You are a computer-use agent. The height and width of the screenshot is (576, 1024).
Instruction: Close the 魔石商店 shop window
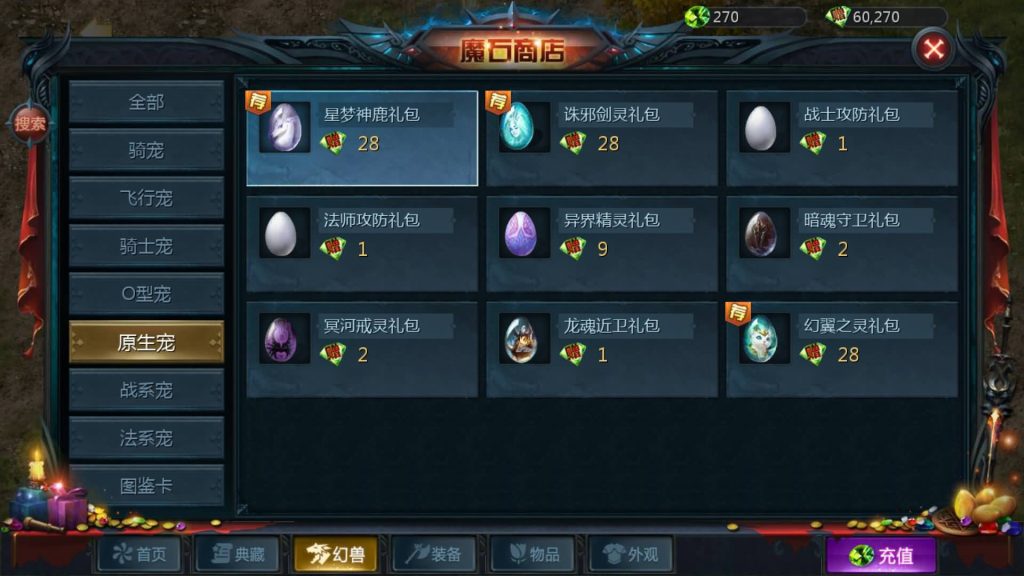coord(933,49)
